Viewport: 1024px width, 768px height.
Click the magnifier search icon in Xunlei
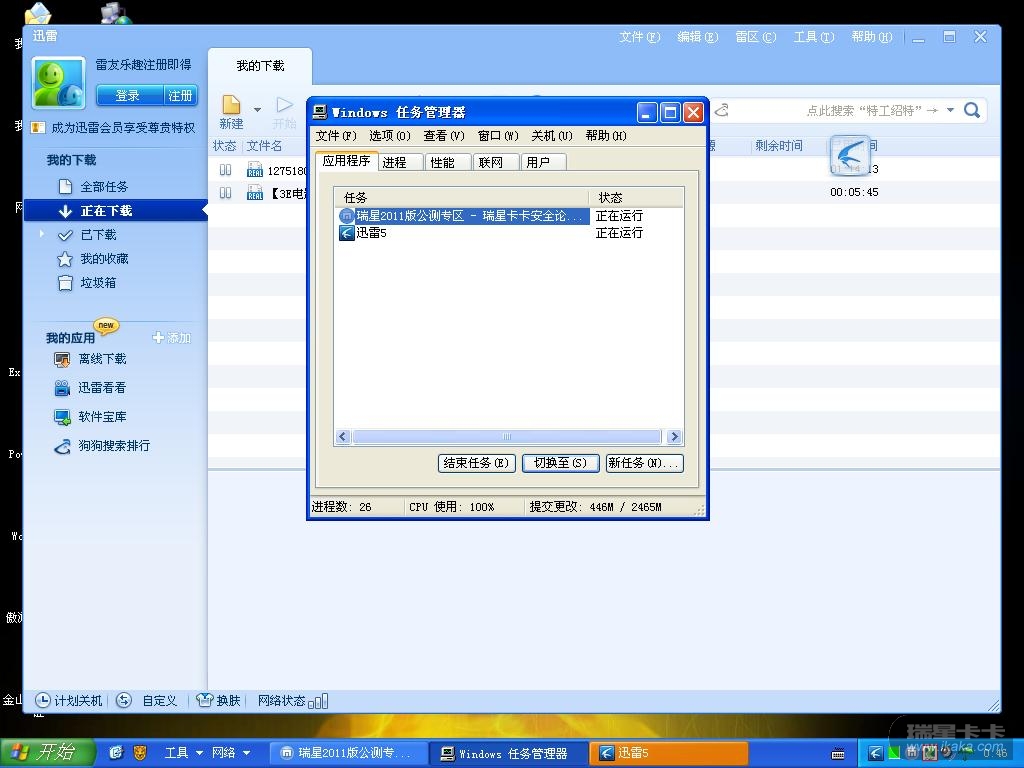tap(972, 110)
